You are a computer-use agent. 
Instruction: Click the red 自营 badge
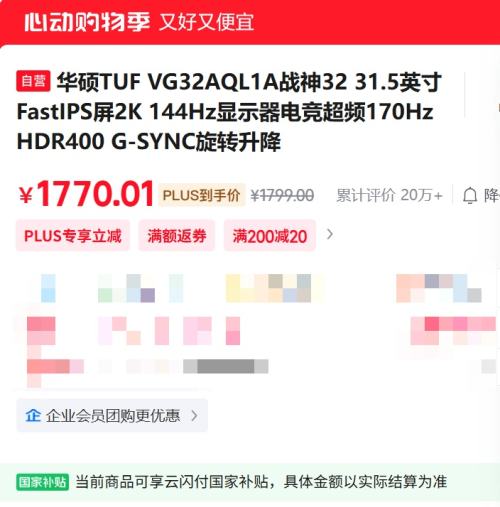coord(33,81)
